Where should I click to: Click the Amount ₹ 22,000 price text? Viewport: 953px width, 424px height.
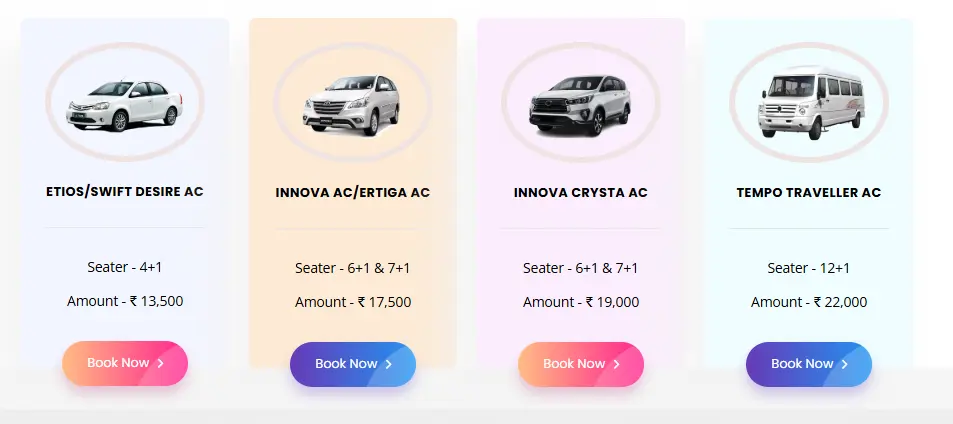[x=809, y=302]
